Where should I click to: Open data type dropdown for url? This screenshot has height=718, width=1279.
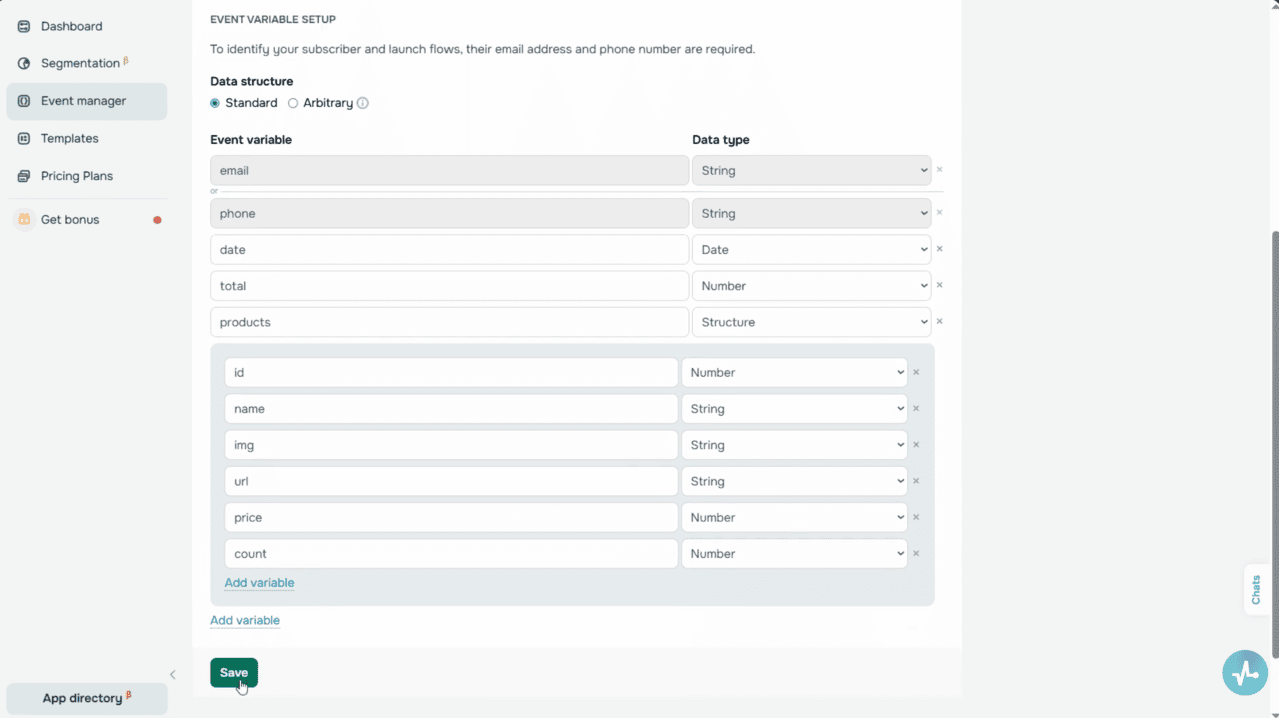point(794,481)
